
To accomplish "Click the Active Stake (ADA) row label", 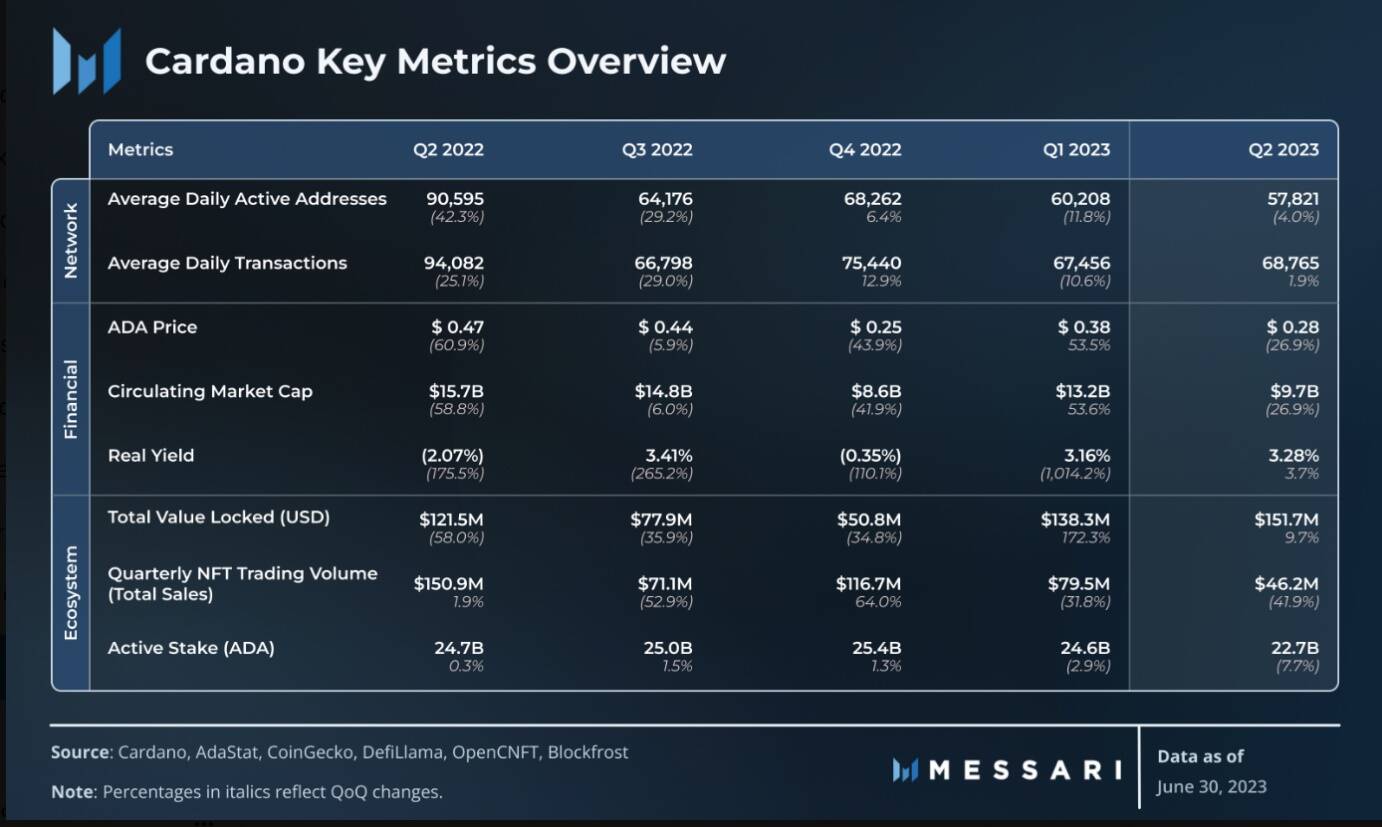I will (191, 648).
